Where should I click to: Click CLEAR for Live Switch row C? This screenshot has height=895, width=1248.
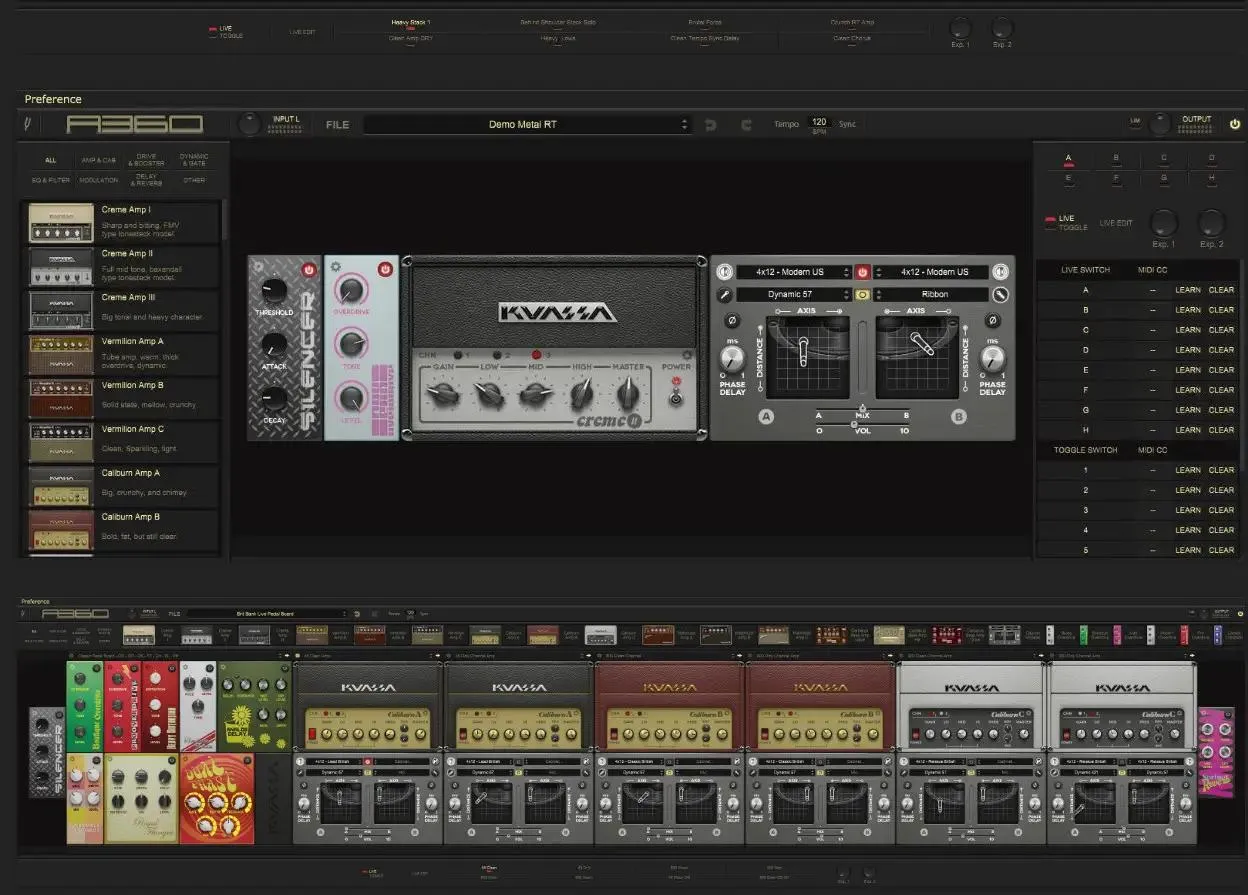pyautogui.click(x=1221, y=330)
